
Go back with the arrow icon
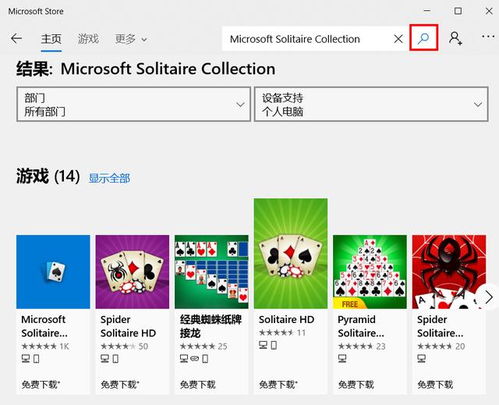(16, 39)
